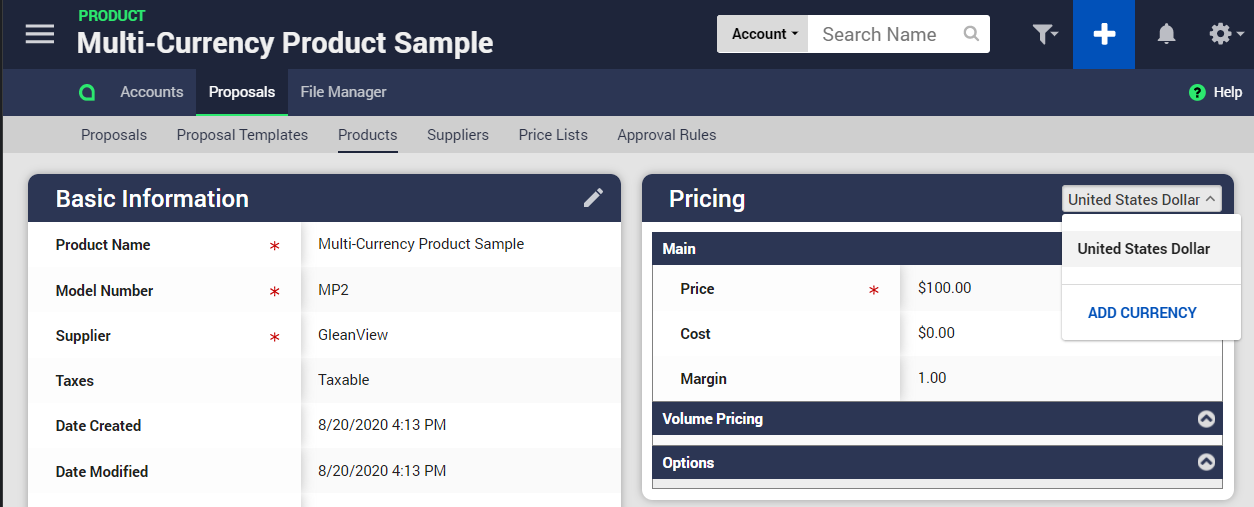Screen dimensions: 1254x507
Task: Click the Volume Pricing header label
Action: coord(713,419)
